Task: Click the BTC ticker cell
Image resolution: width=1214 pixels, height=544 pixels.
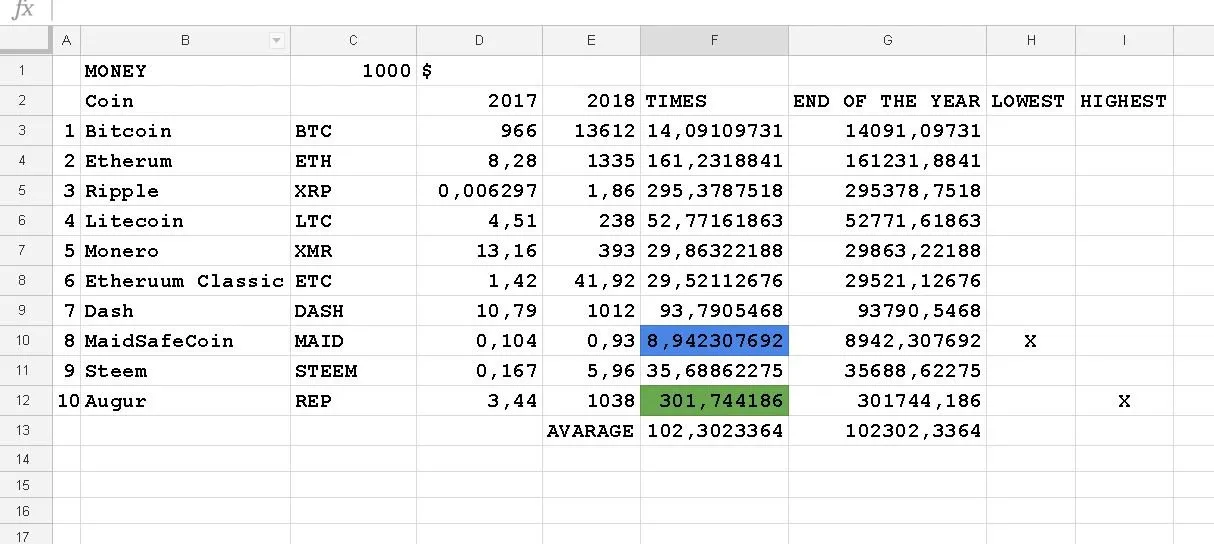Action: coord(353,131)
